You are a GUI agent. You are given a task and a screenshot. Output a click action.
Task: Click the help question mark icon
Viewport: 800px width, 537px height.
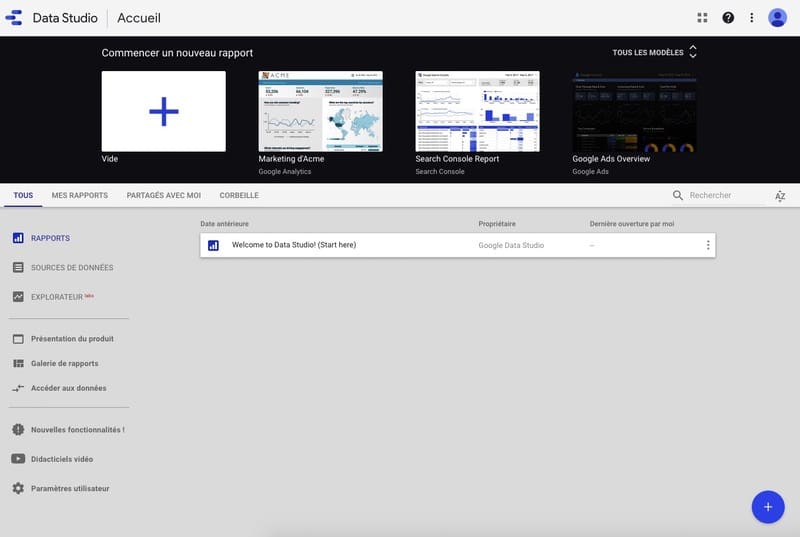point(728,18)
